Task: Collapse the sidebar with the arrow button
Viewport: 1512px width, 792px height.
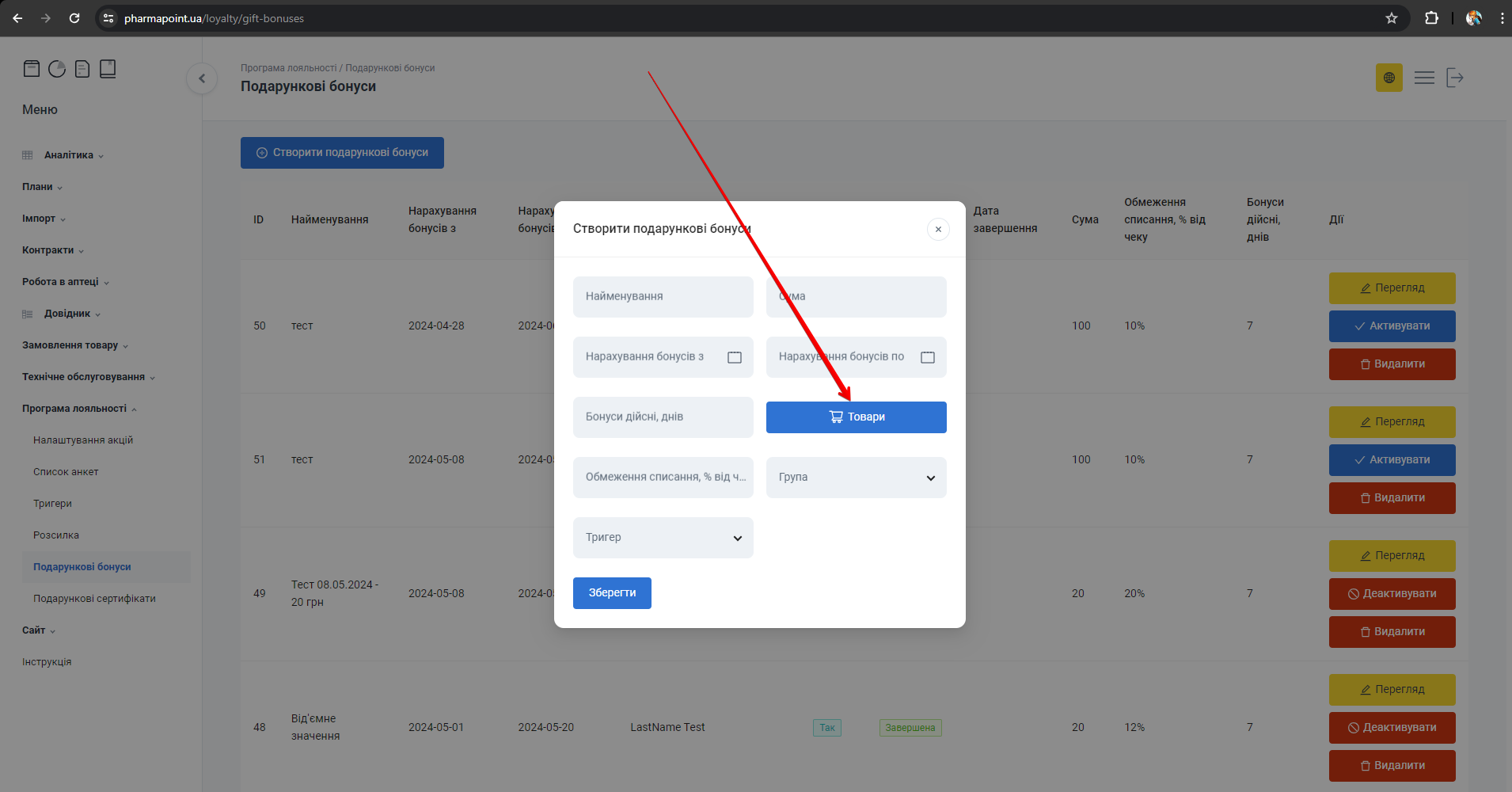Action: coord(202,78)
